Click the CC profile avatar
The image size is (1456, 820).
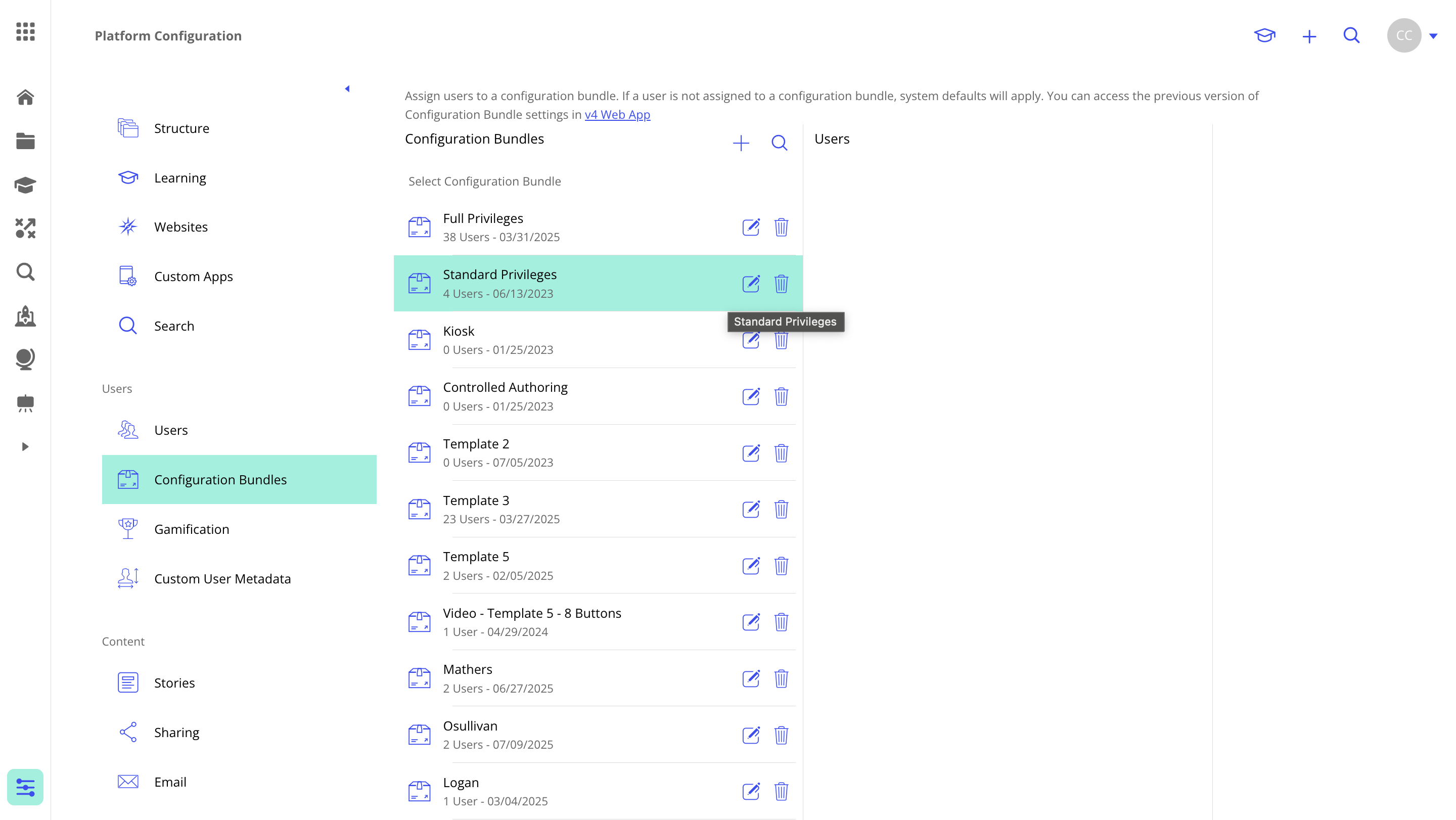click(x=1404, y=35)
